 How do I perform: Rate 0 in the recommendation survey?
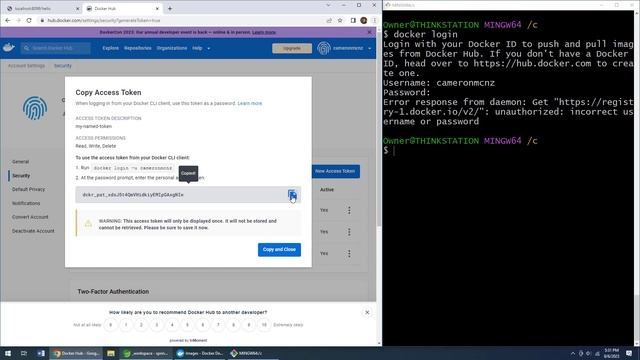point(111,325)
